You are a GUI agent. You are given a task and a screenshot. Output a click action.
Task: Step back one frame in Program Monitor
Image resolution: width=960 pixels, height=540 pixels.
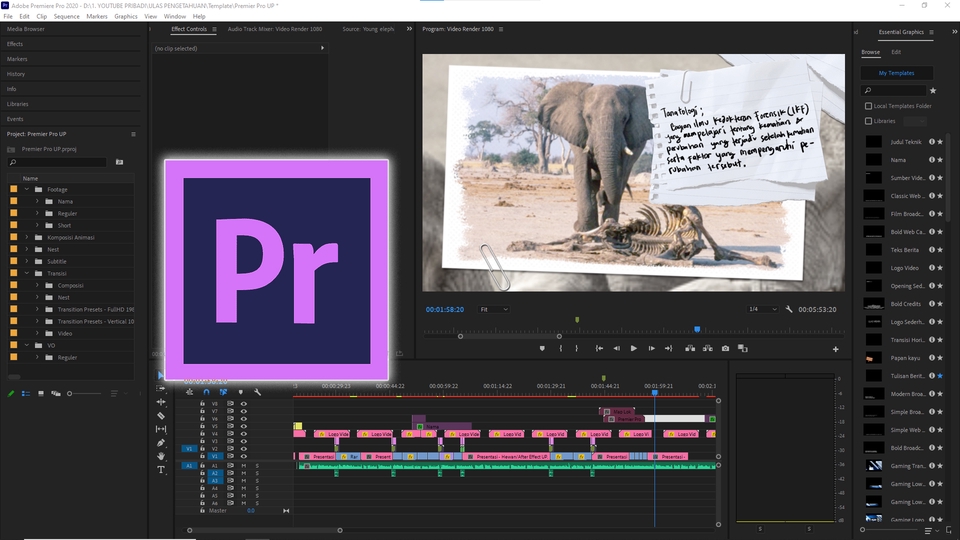click(617, 348)
